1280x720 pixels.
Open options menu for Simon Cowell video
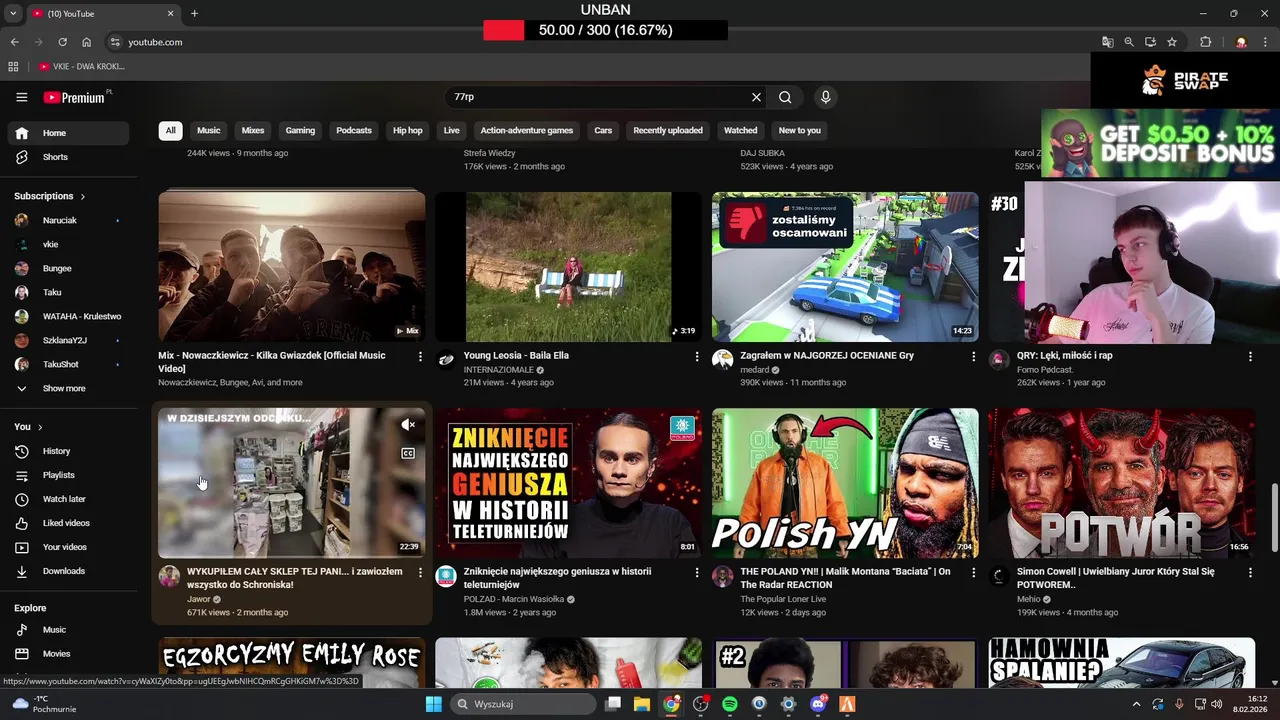1250,573
